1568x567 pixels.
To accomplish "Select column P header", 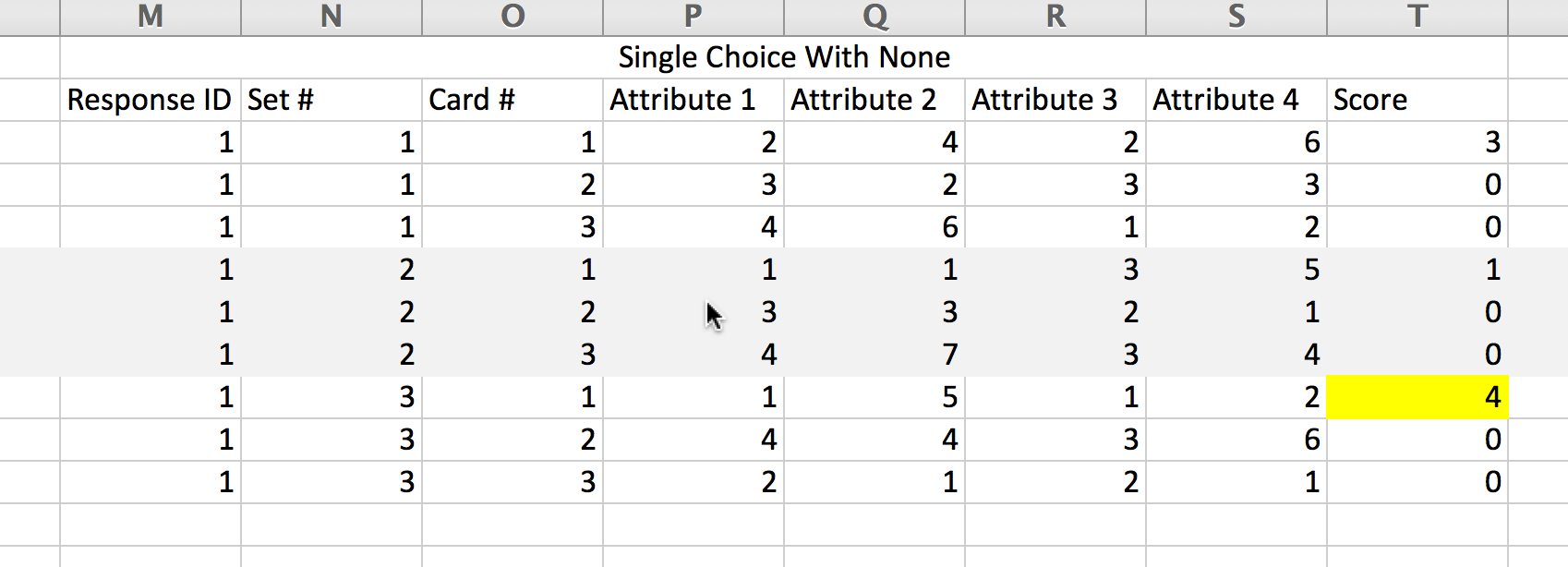I will click(x=694, y=17).
